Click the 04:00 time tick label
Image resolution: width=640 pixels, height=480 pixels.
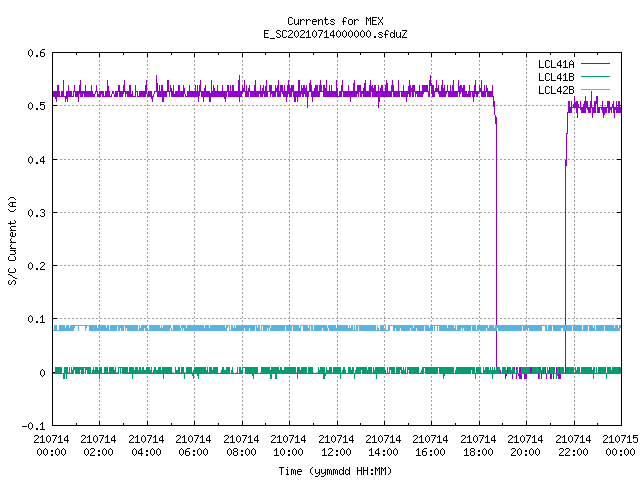click(x=146, y=452)
